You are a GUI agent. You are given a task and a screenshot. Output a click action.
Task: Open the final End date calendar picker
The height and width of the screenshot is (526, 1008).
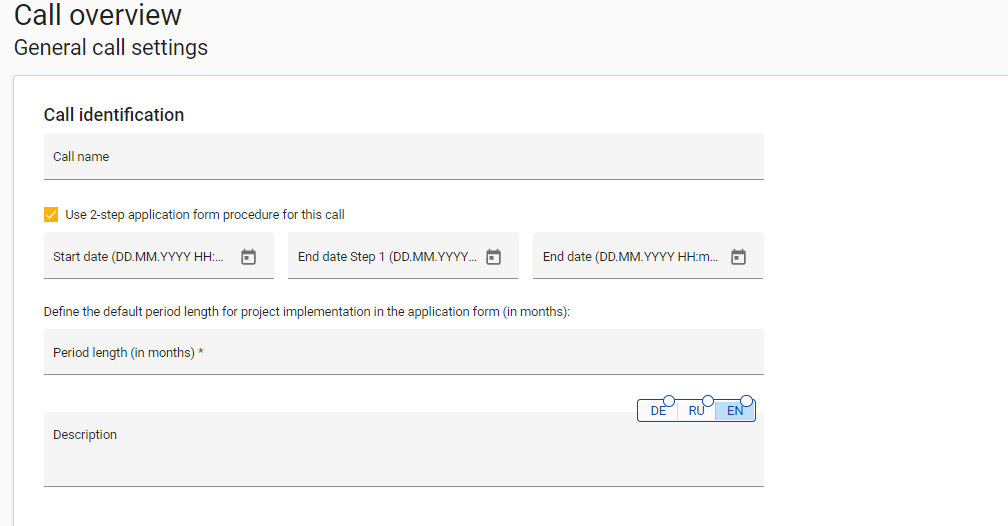(x=738, y=257)
